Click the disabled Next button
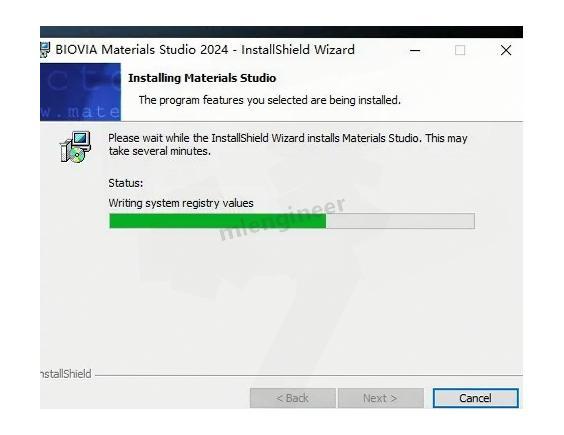The image size is (564, 435). tap(381, 398)
